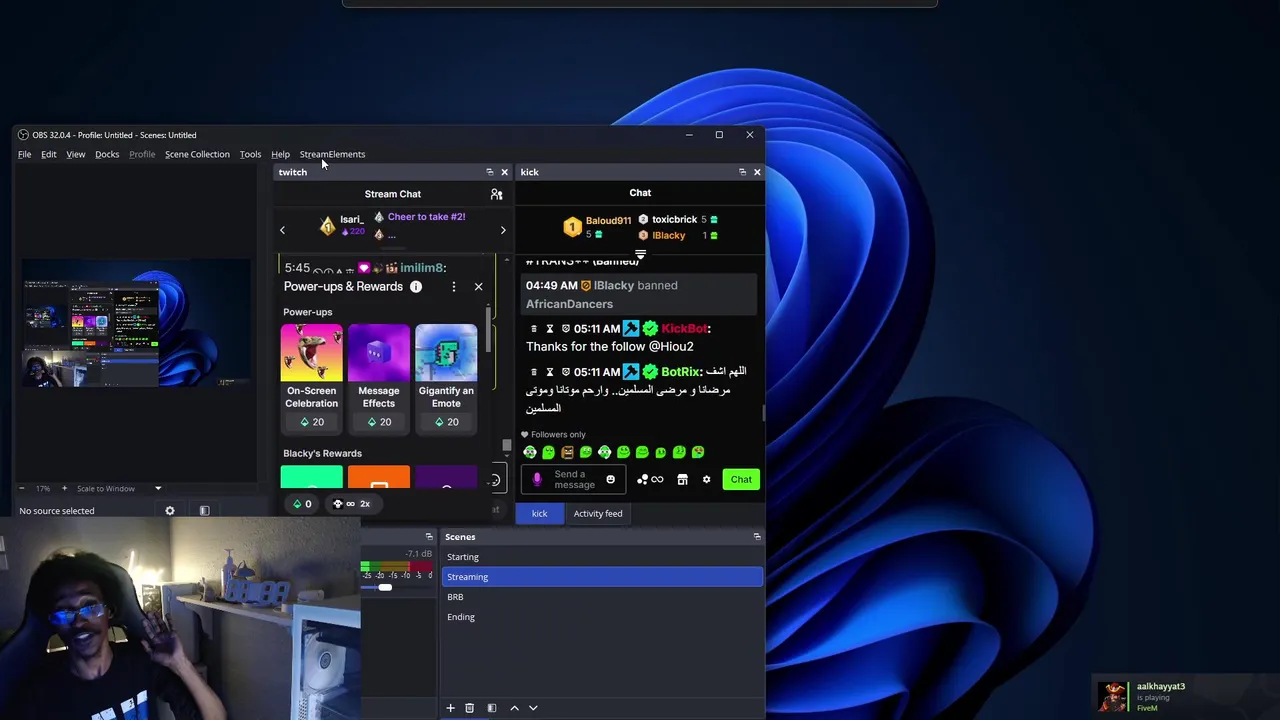This screenshot has height=720, width=1280.
Task: Select the Ending scene
Action: [x=602, y=617]
